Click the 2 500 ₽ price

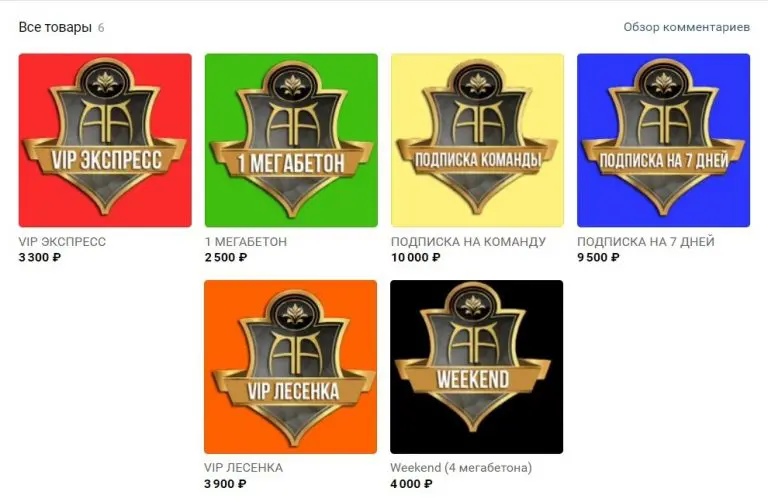click(226, 257)
